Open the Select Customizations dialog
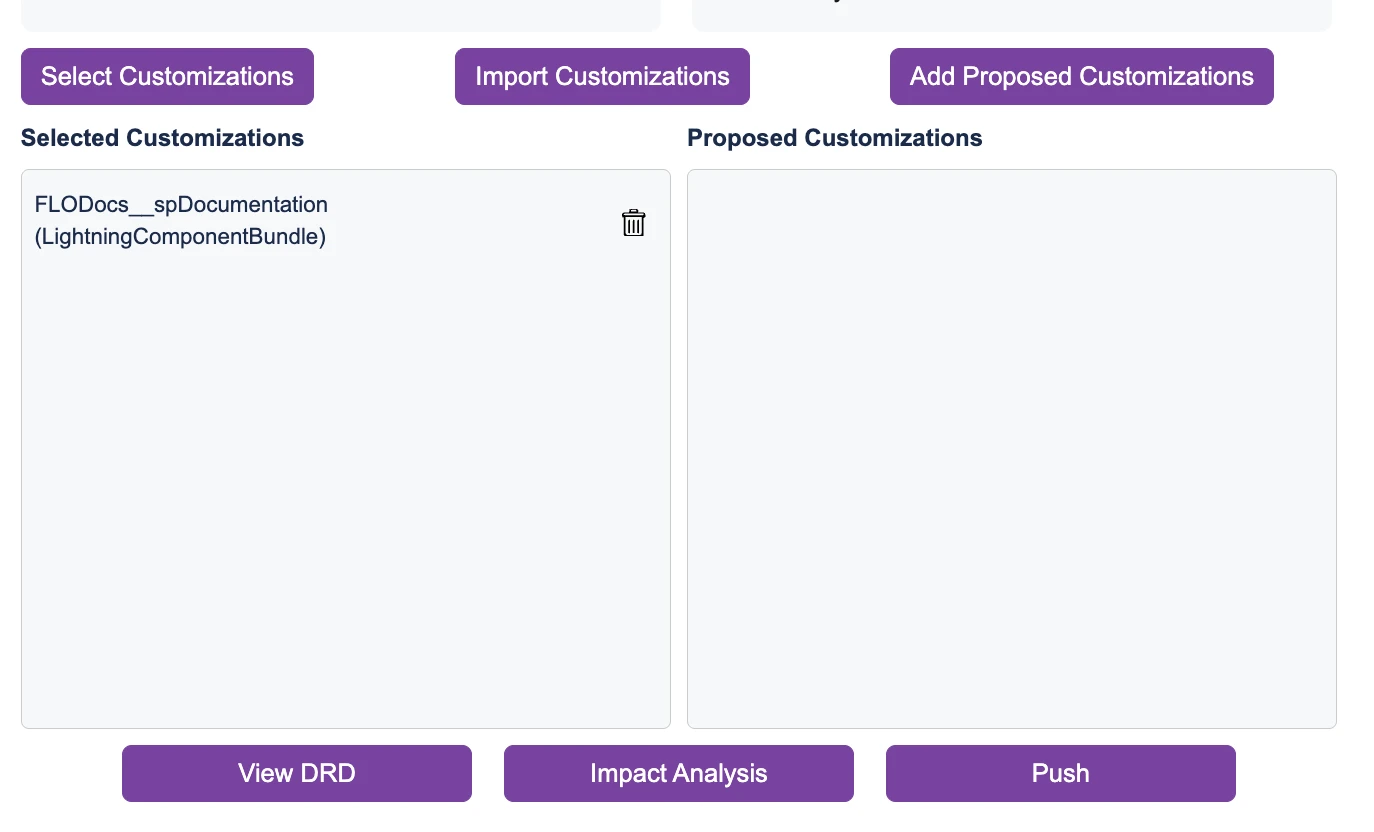Viewport: 1374px width, 832px height. [167, 77]
